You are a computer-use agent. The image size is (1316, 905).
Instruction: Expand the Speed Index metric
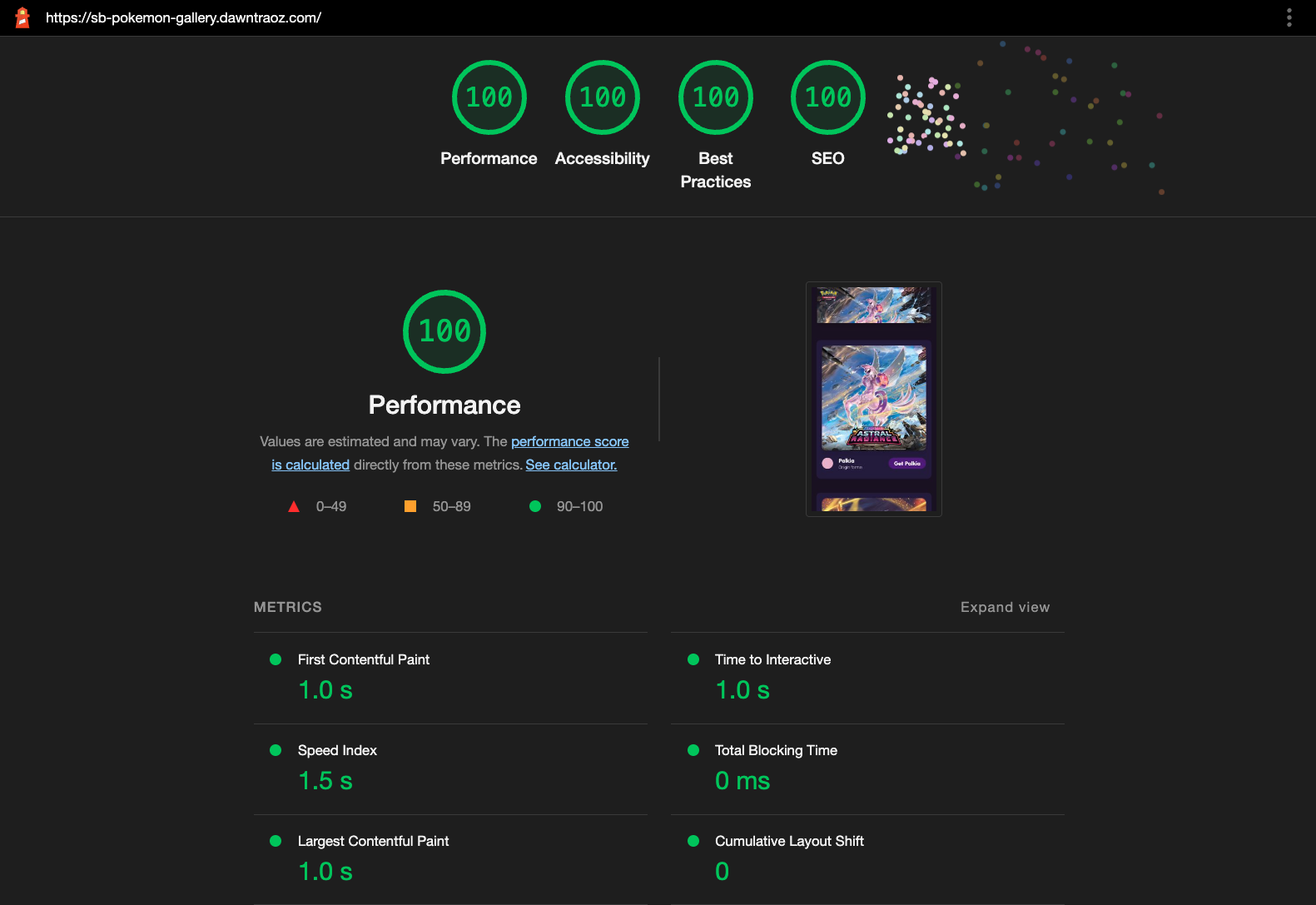(450, 768)
